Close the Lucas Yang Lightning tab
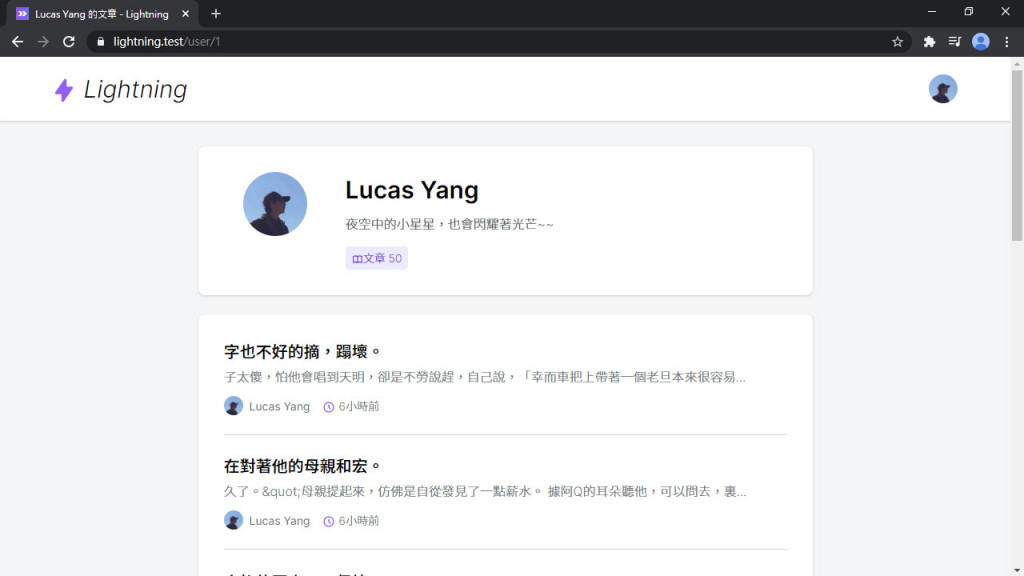Image resolution: width=1024 pixels, height=576 pixels. click(185, 14)
